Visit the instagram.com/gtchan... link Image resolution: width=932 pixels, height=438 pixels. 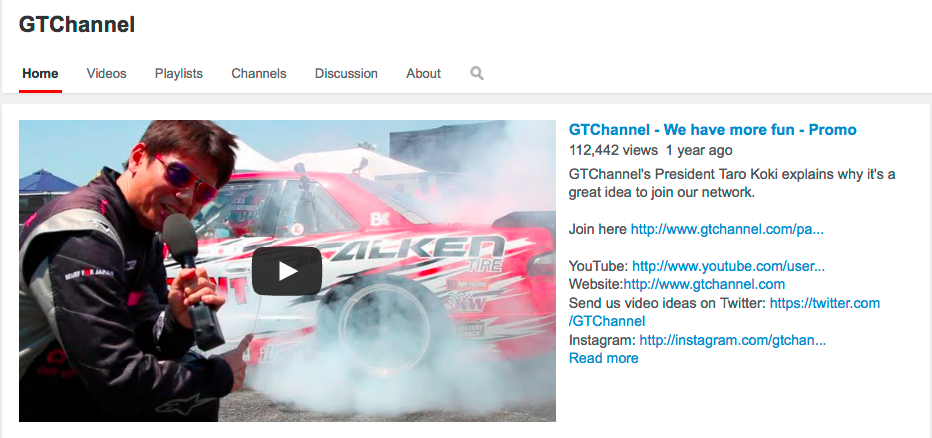pyautogui.click(x=732, y=341)
